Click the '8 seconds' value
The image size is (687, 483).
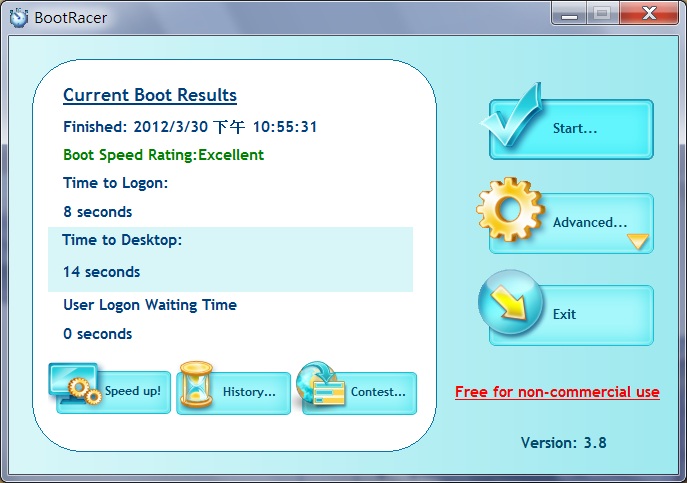point(97,212)
